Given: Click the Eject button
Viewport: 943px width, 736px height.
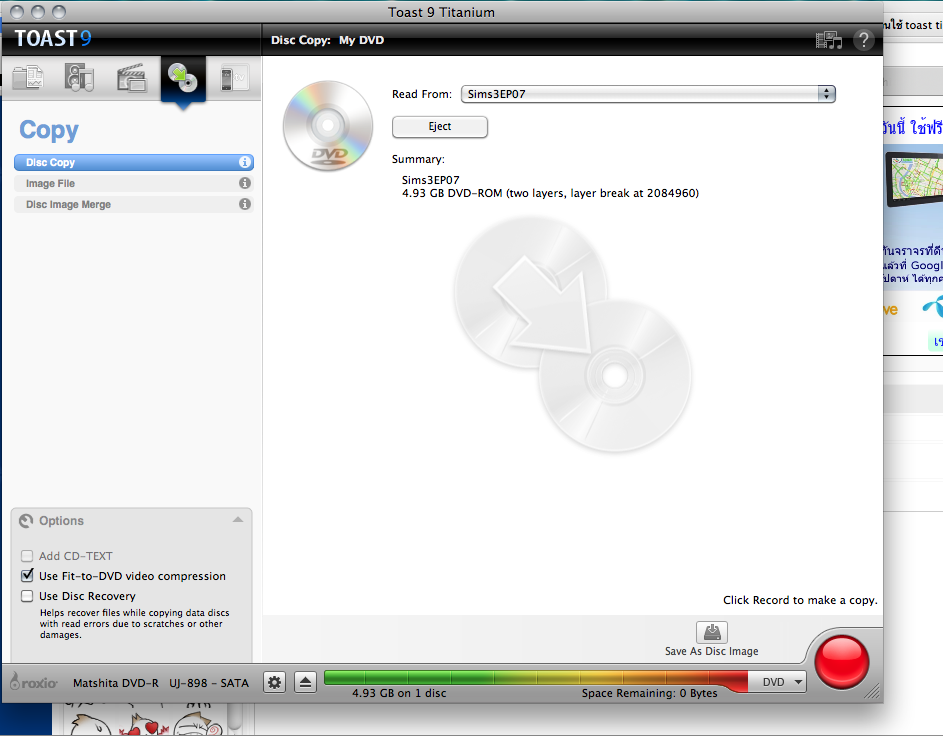Looking at the screenshot, I should pyautogui.click(x=440, y=126).
